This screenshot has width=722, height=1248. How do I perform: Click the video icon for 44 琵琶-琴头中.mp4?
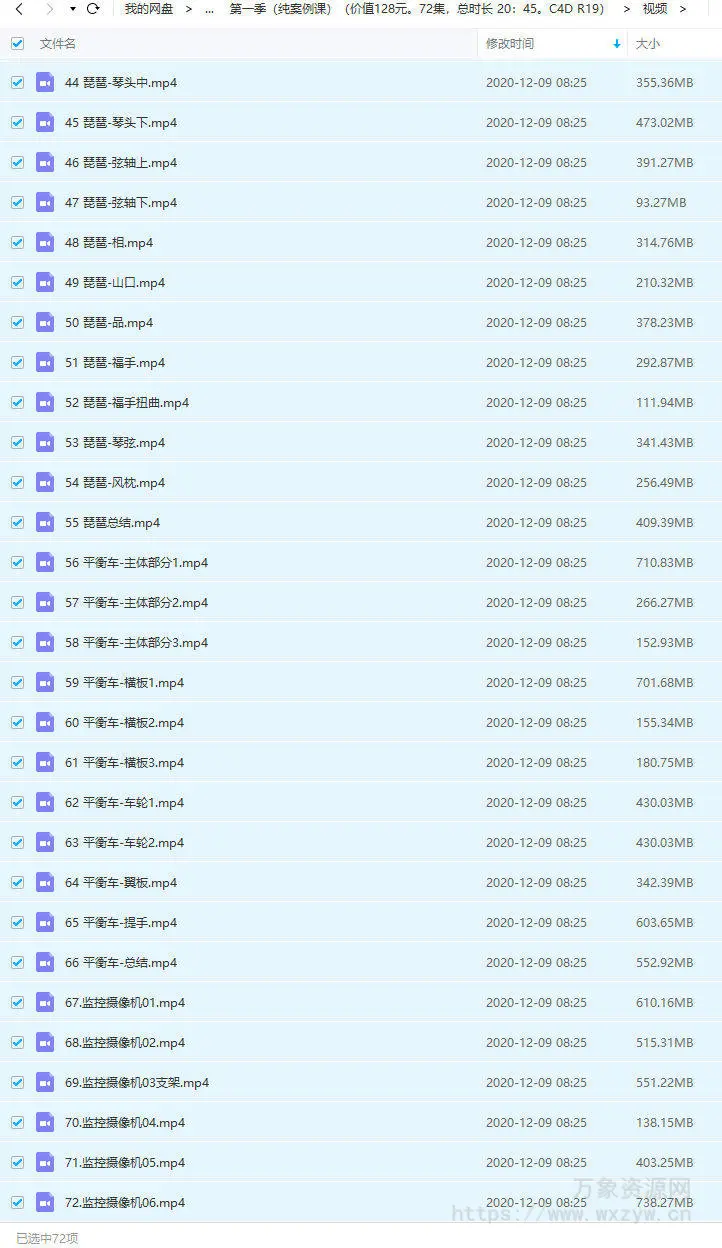[45, 82]
